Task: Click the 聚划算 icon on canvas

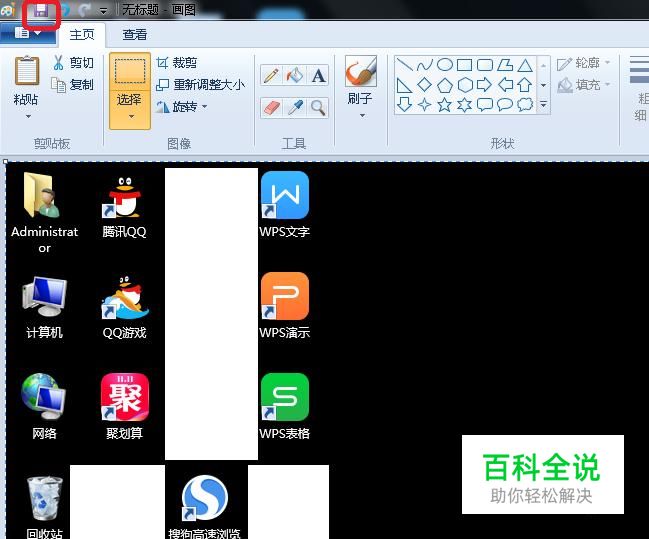Action: [125, 397]
